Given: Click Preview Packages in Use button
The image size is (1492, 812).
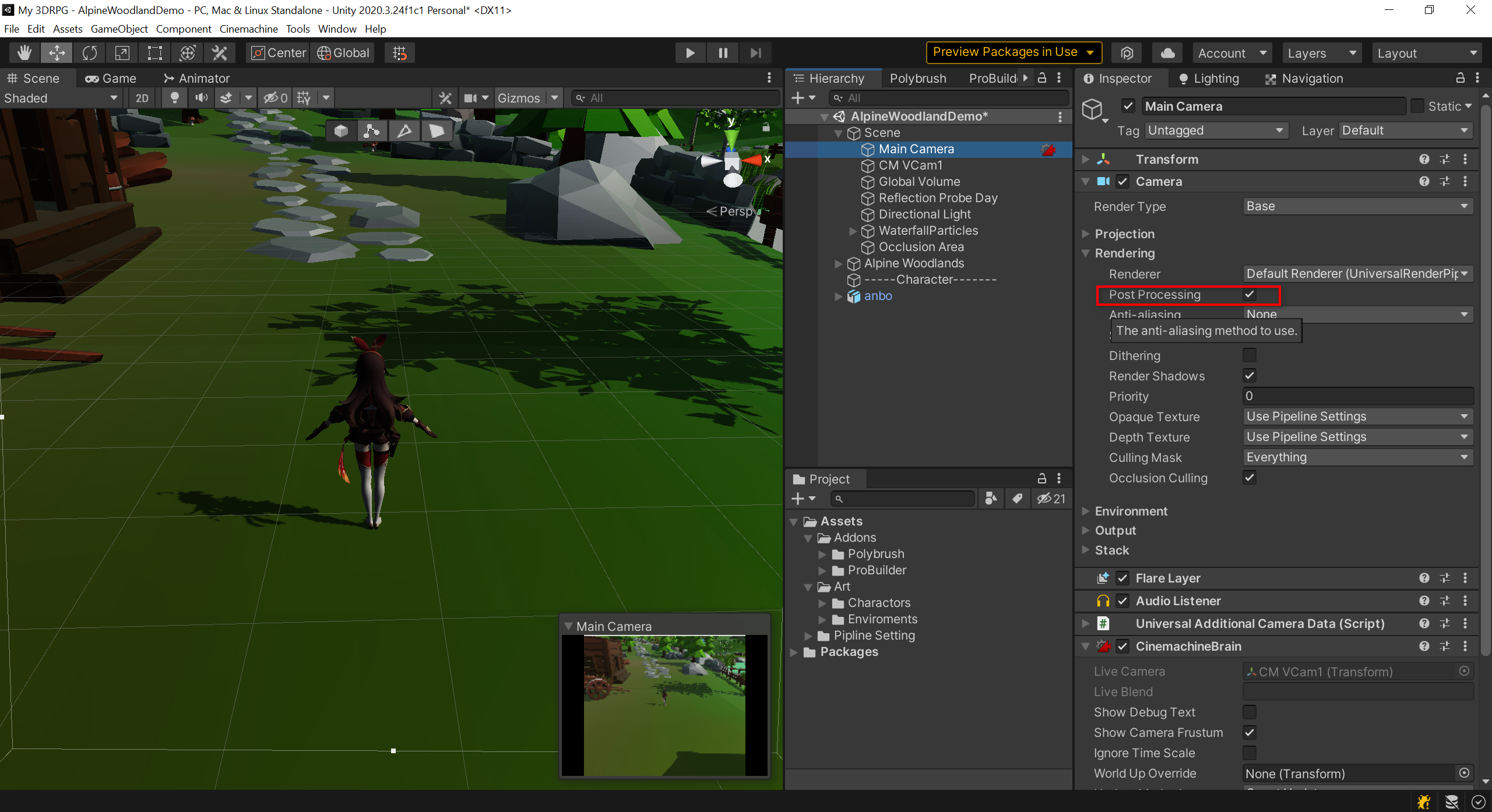Looking at the screenshot, I should click(1014, 52).
